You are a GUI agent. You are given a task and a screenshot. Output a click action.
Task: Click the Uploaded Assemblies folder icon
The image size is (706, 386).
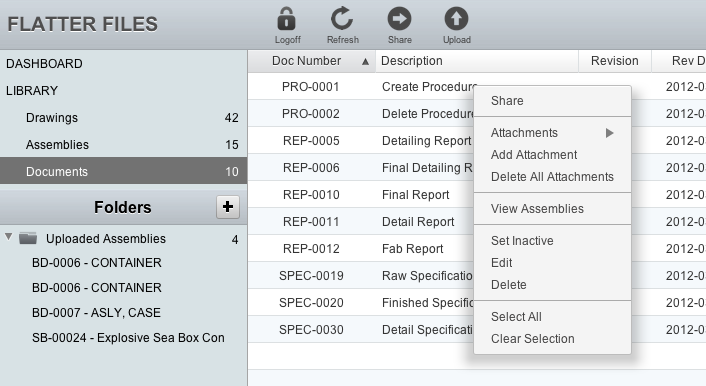28,238
